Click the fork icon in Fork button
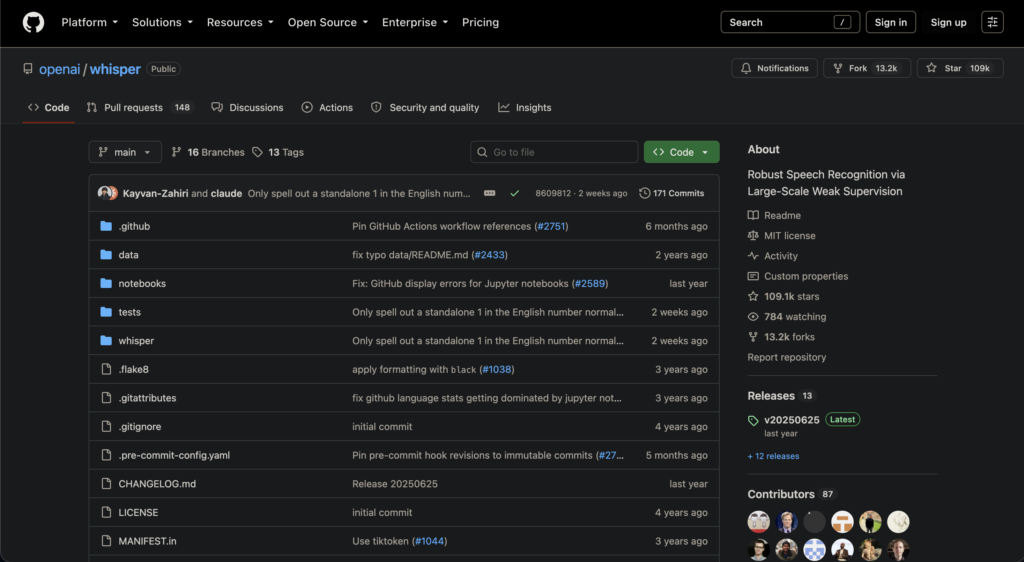Viewport: 1024px width, 562px height. pos(838,68)
